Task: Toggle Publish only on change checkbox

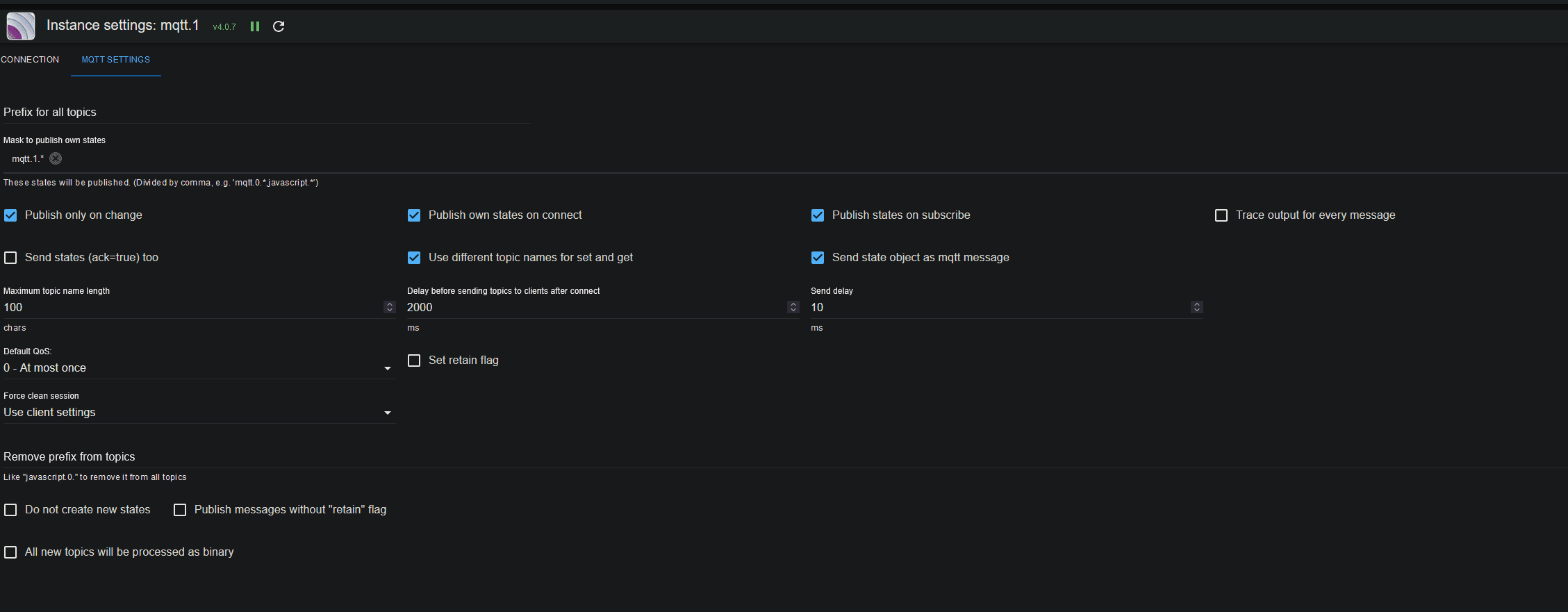Action: 10,215
